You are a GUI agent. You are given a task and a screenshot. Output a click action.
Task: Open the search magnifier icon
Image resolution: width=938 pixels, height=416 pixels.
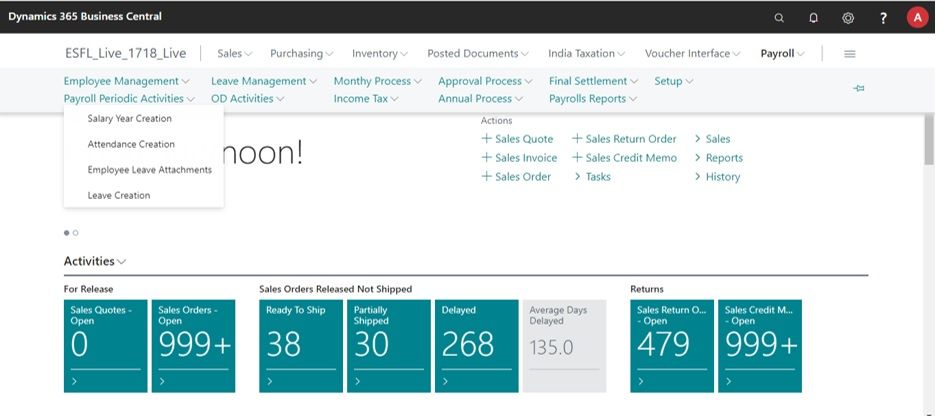(x=779, y=17)
